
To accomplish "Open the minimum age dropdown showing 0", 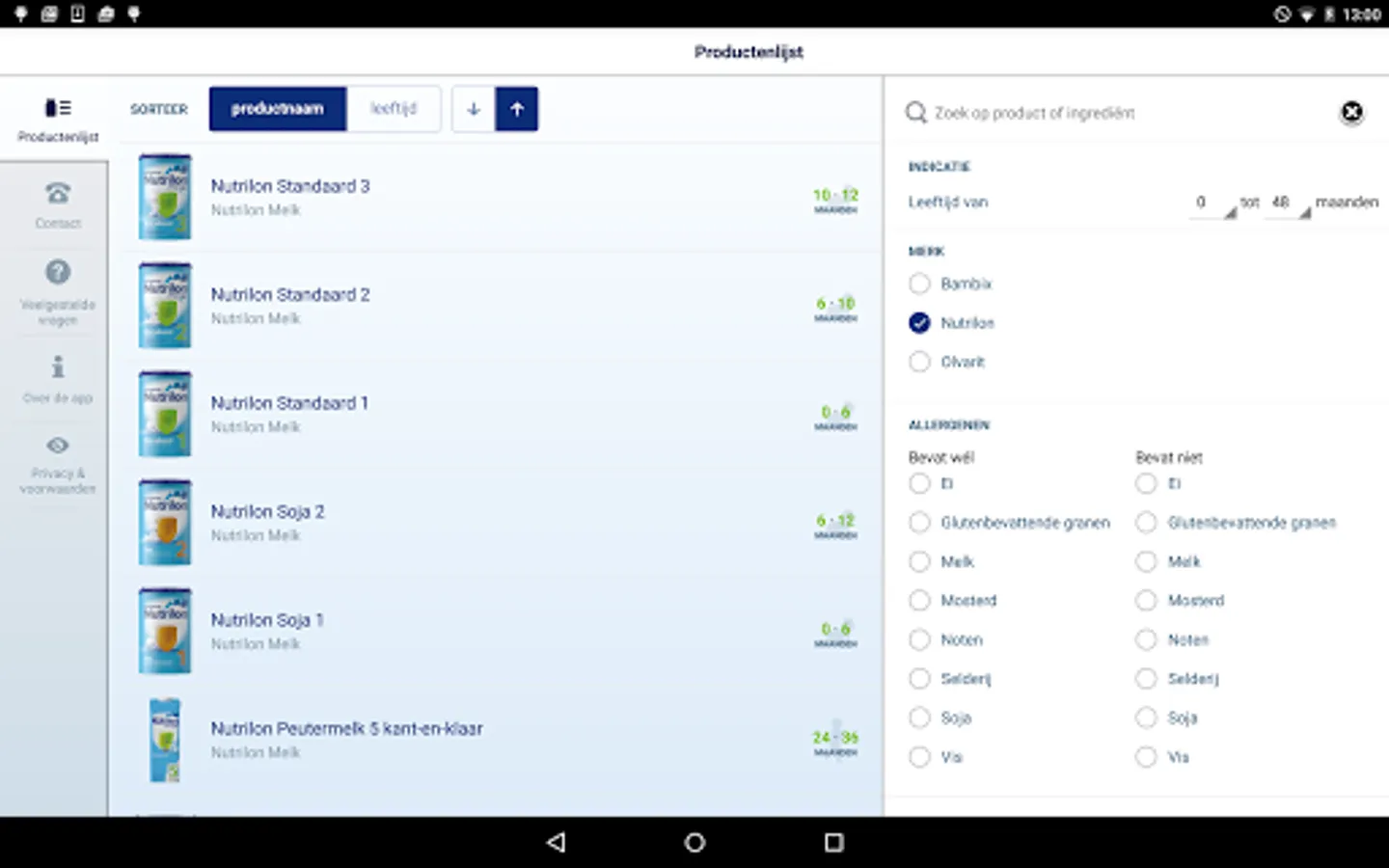I will [1212, 203].
